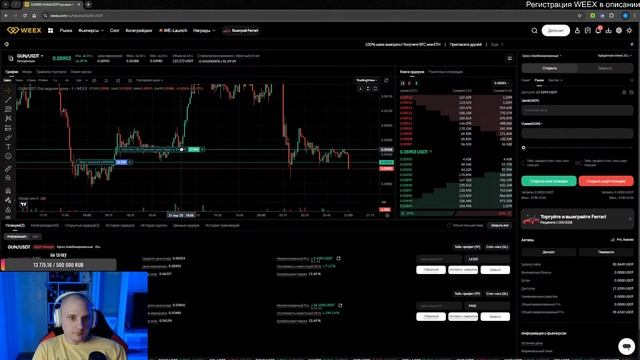Switch positions view to Lite
The width and height of the screenshot is (640, 360).
36,237
